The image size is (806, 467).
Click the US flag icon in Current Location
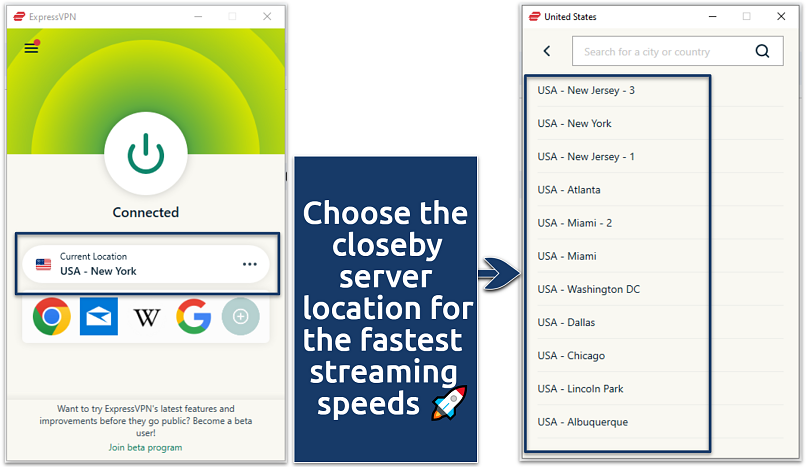point(43,264)
